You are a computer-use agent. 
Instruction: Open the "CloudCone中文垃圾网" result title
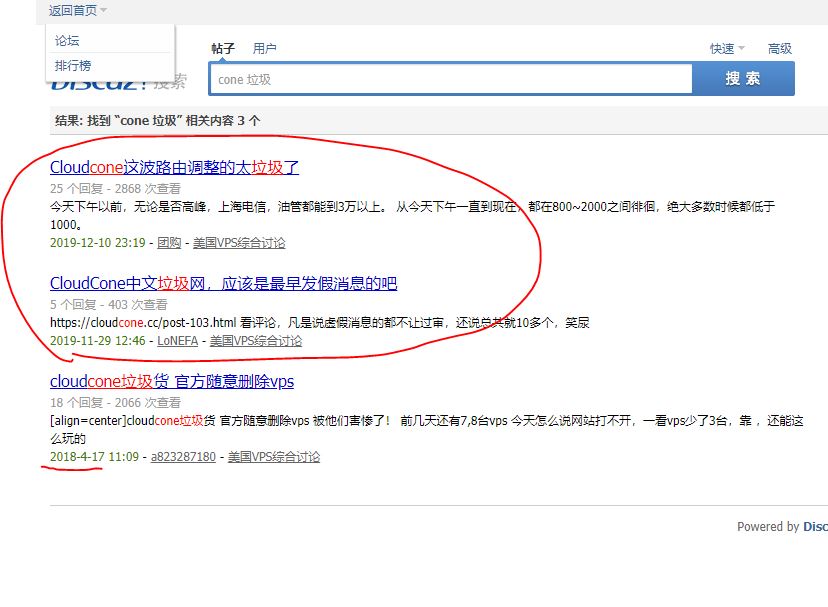coord(223,284)
